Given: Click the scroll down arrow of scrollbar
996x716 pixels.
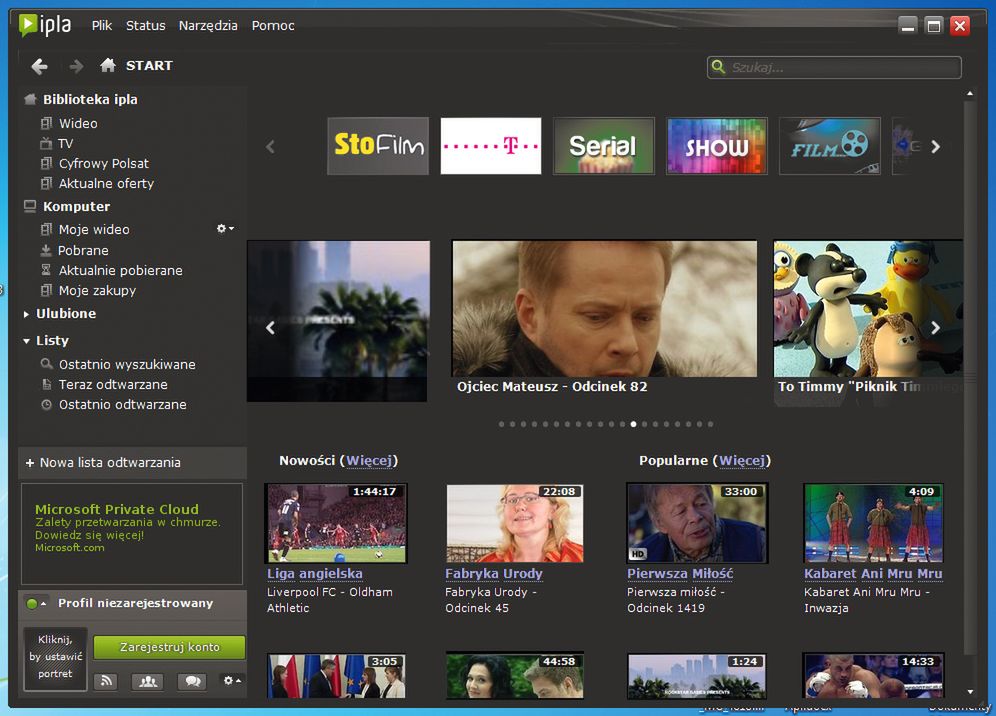Looking at the screenshot, I should coord(970,691).
